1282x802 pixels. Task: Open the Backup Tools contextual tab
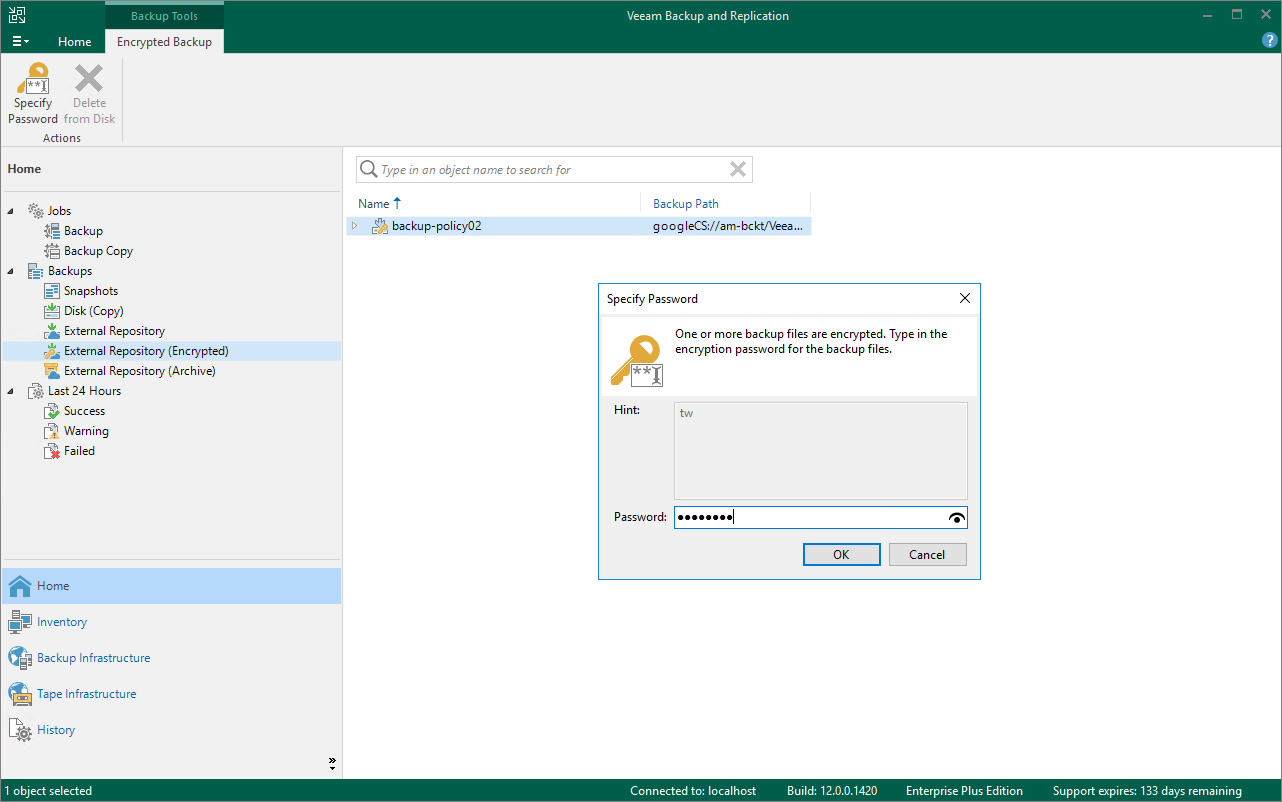click(164, 16)
